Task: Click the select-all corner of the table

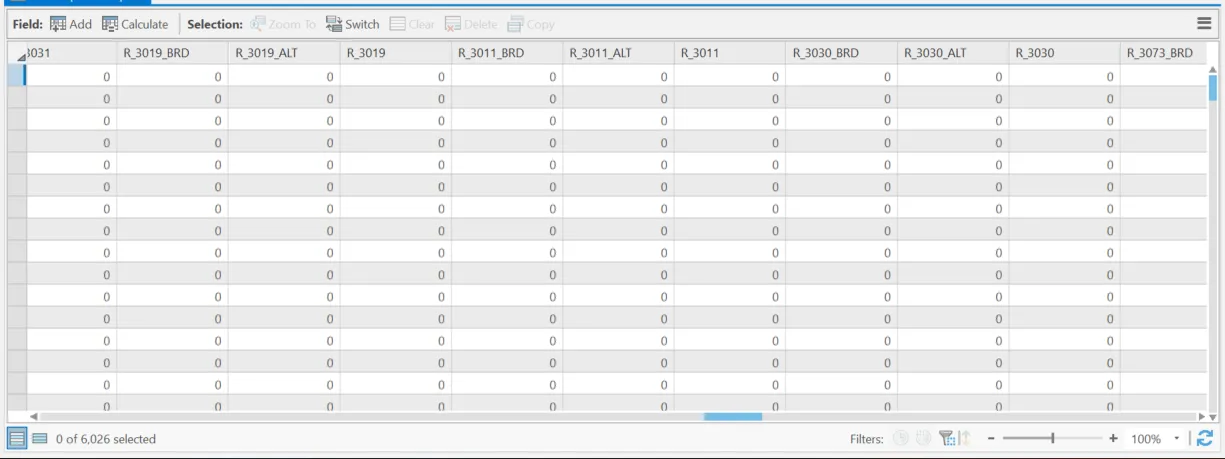Action: click(x=17, y=53)
